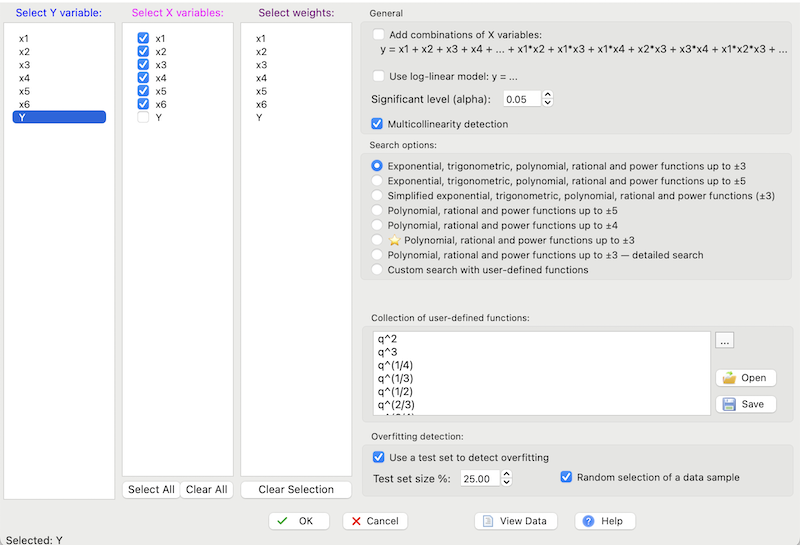The width and height of the screenshot is (800, 545).
Task: Click the Open folder icon
Action: [x=729, y=378]
